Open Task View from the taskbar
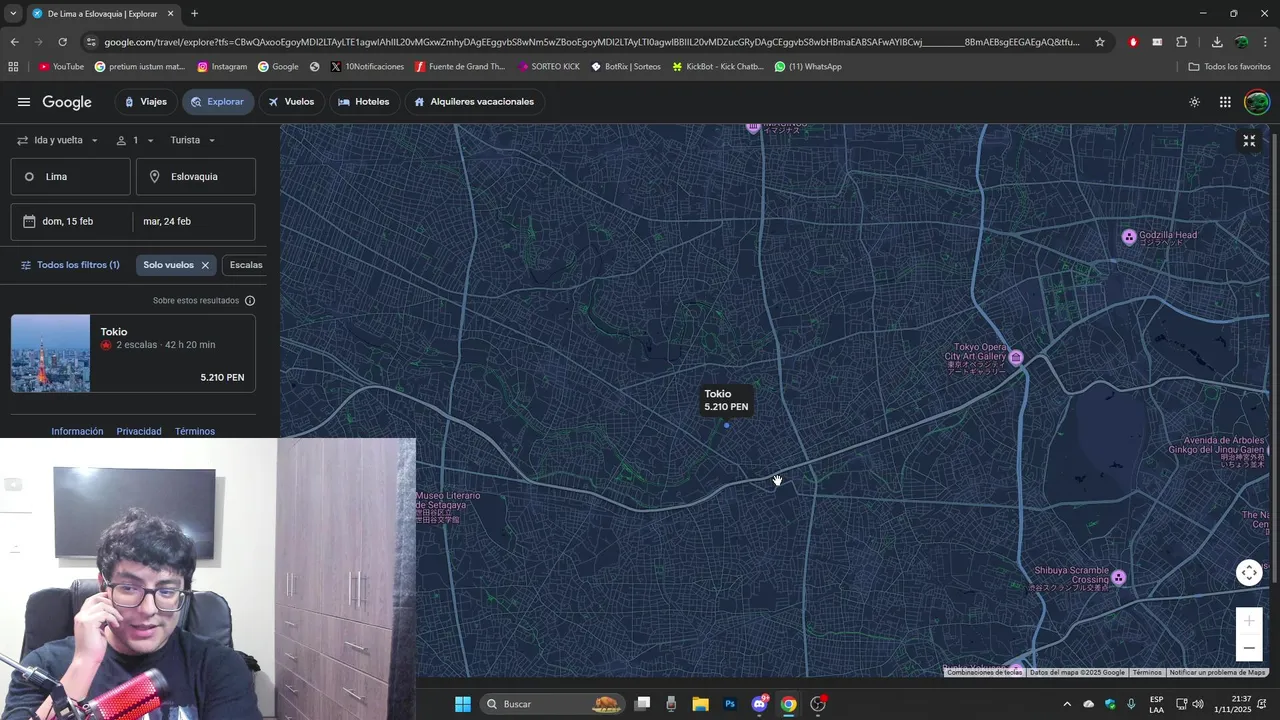 point(643,704)
